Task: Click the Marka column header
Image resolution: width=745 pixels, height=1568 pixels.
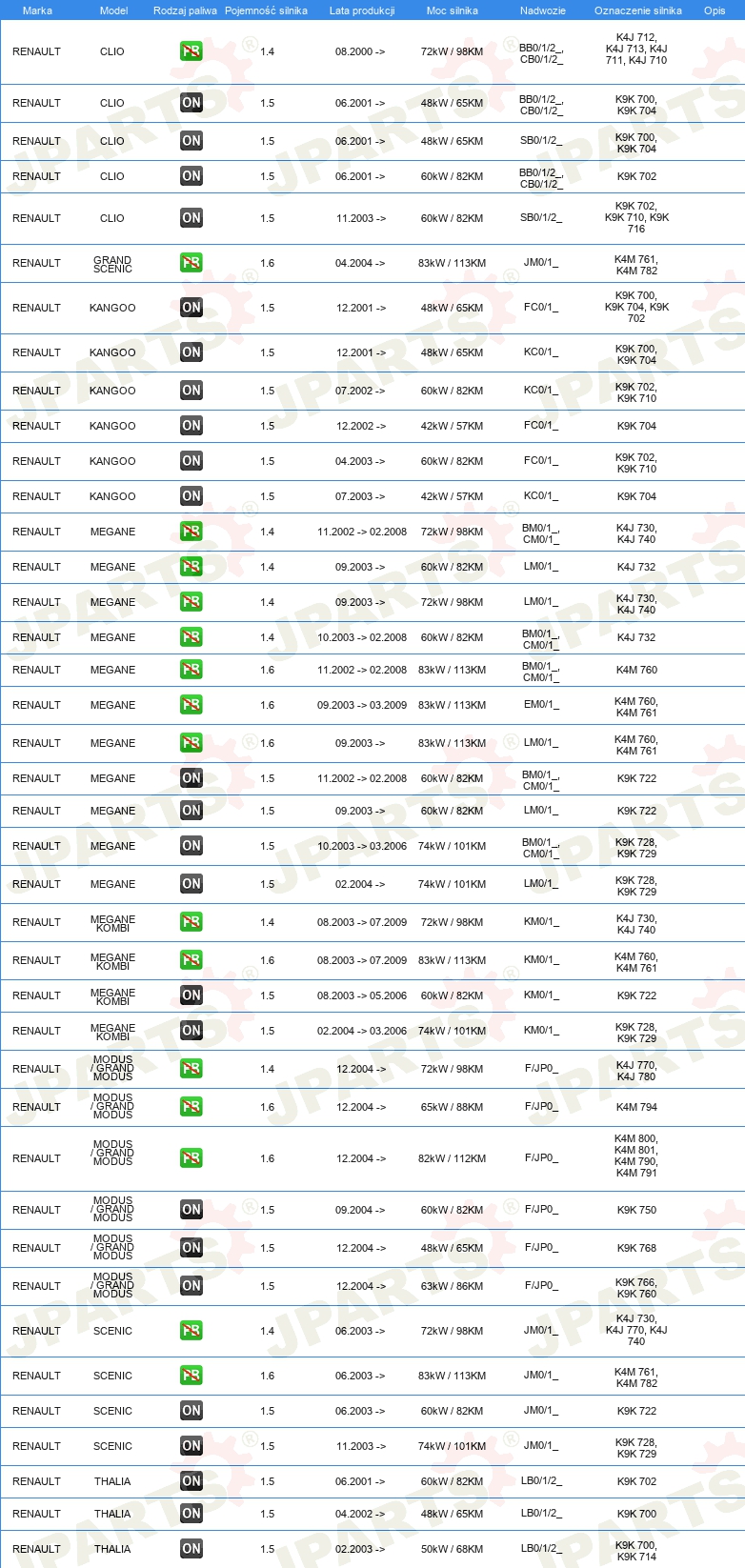Action: (x=37, y=10)
